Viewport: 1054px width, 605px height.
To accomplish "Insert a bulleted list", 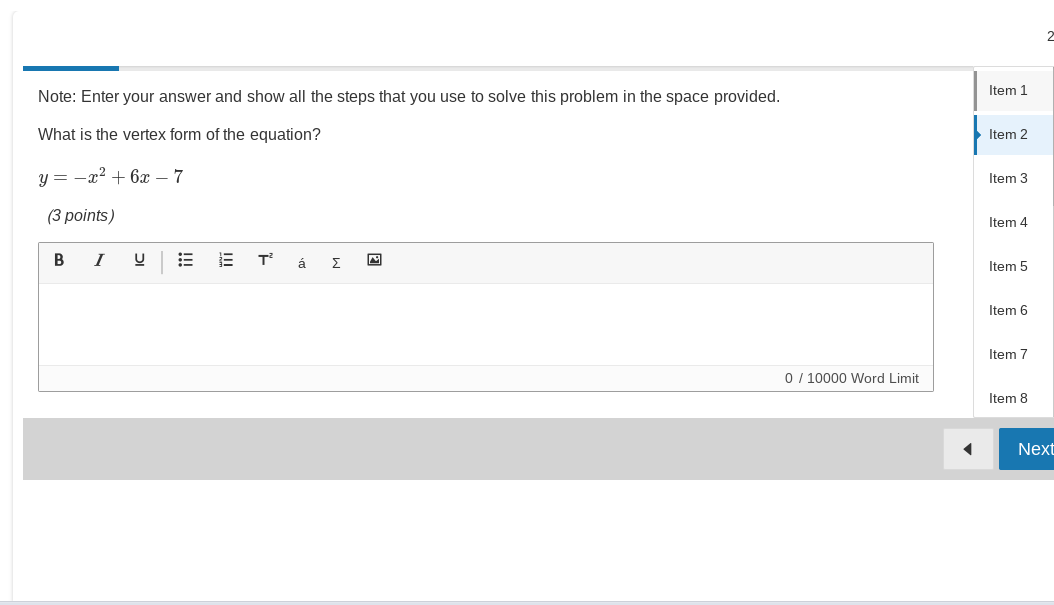I will 185,261.
